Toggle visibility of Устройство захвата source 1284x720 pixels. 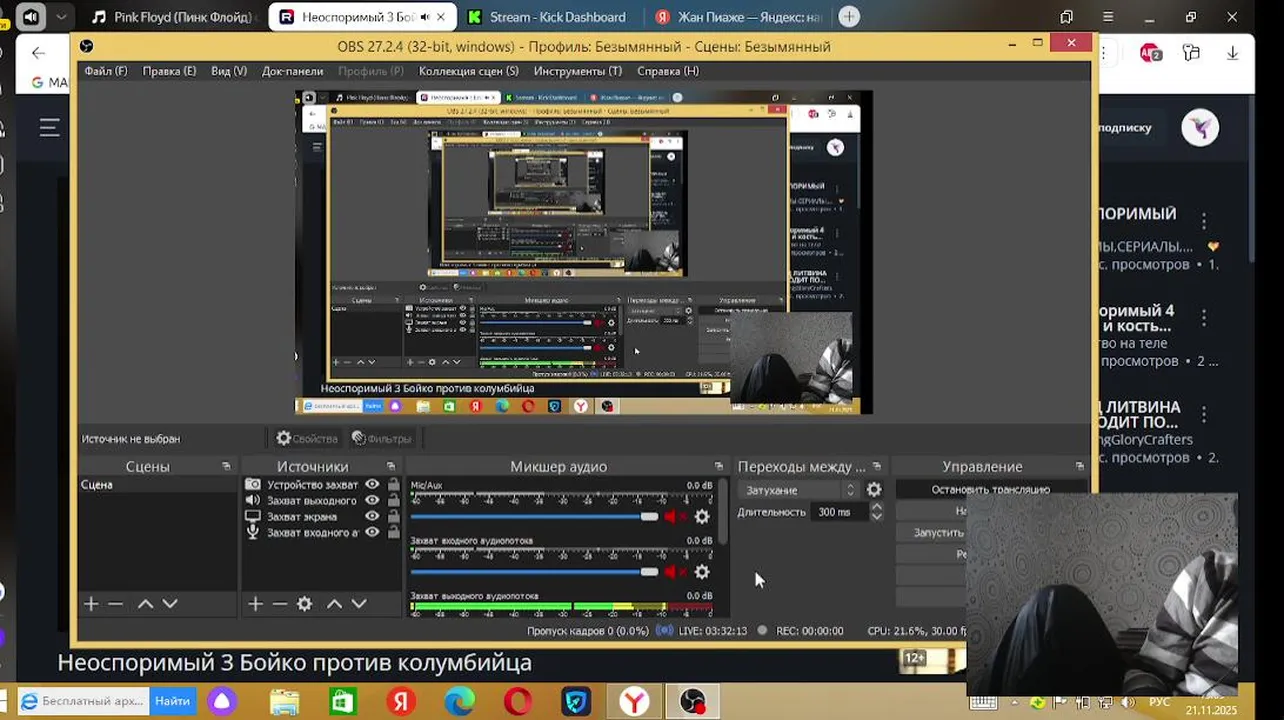point(372,484)
